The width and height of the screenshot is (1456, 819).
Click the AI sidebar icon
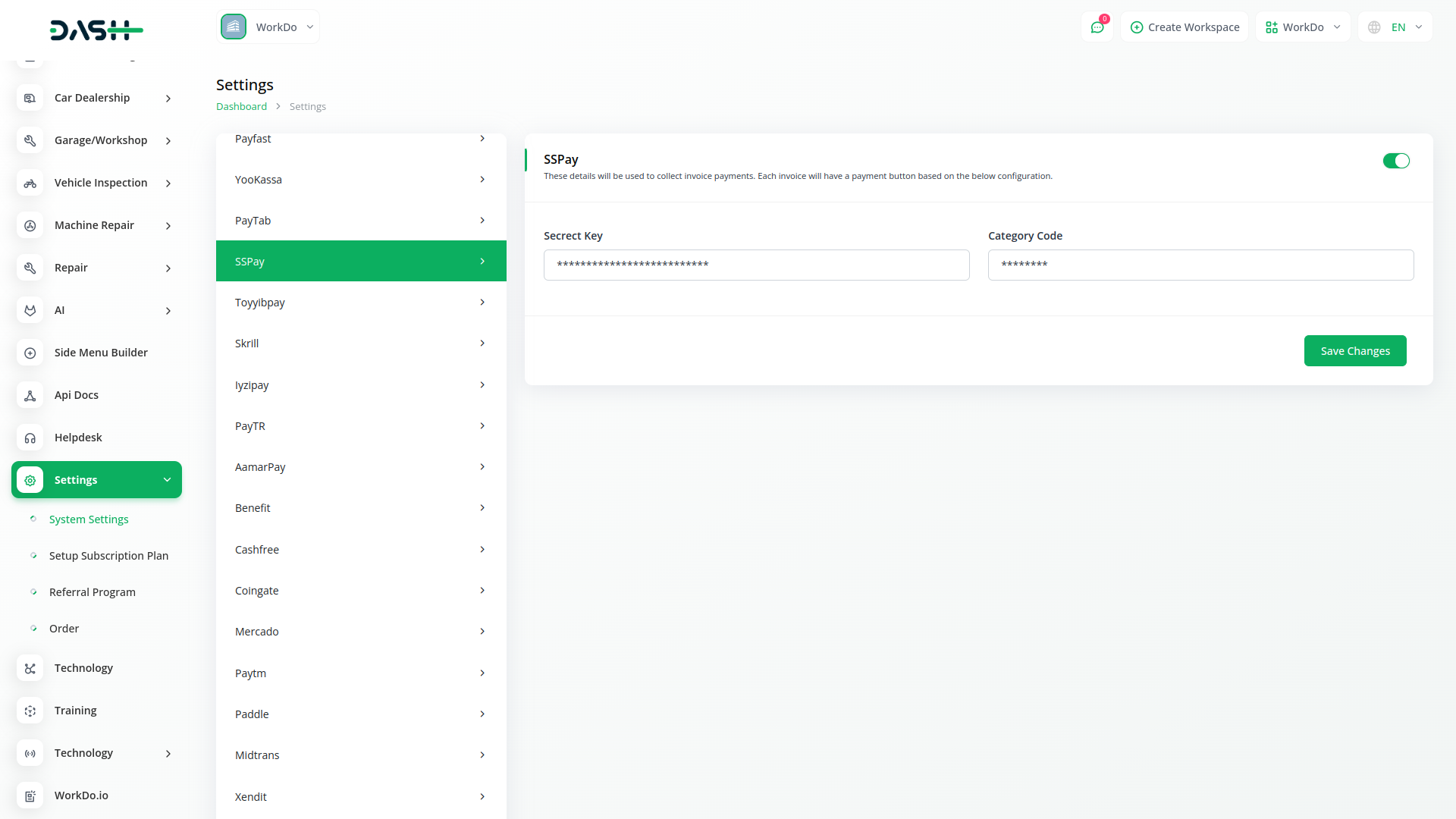[x=30, y=310]
